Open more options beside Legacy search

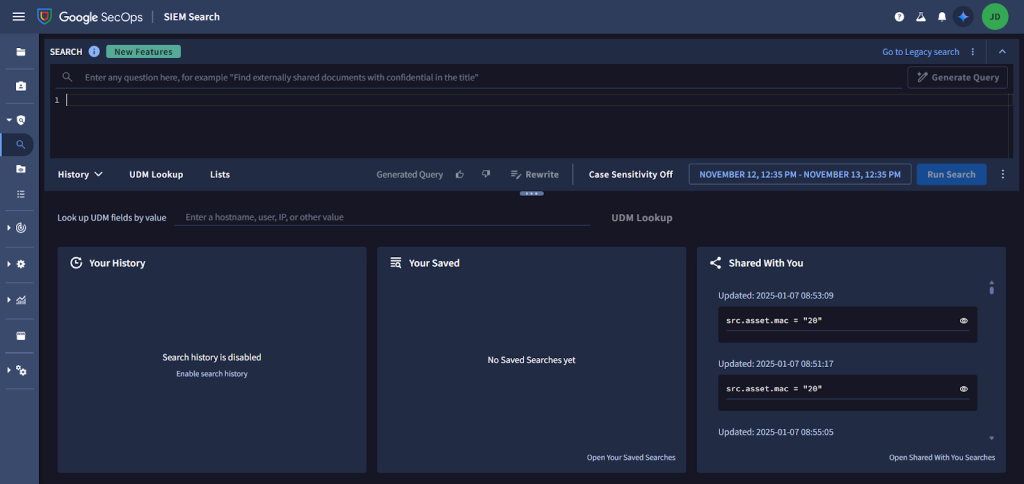pyautogui.click(x=973, y=52)
